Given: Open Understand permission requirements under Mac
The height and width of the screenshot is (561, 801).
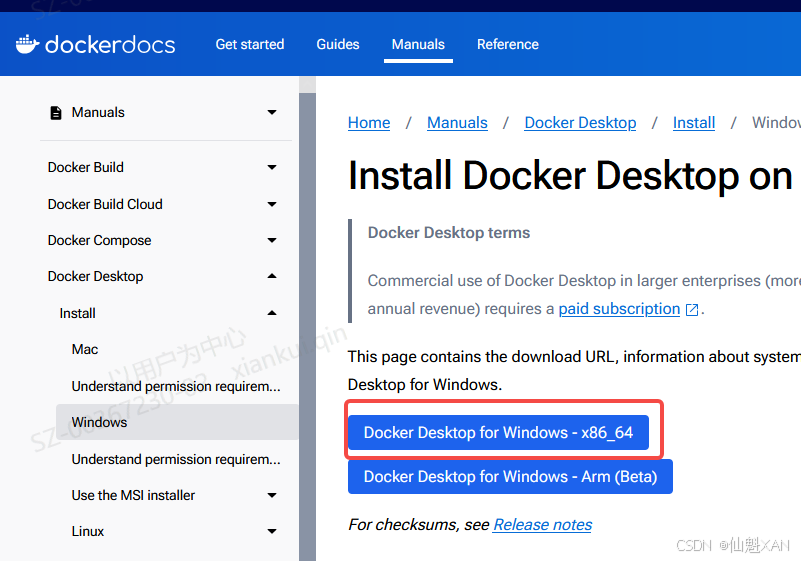Looking at the screenshot, I should point(176,386).
